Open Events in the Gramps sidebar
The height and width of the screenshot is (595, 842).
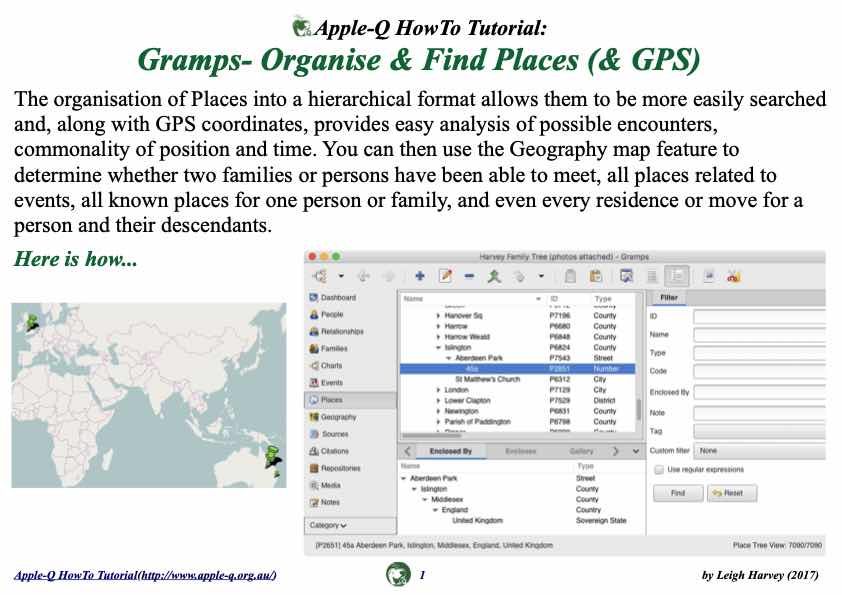click(326, 383)
